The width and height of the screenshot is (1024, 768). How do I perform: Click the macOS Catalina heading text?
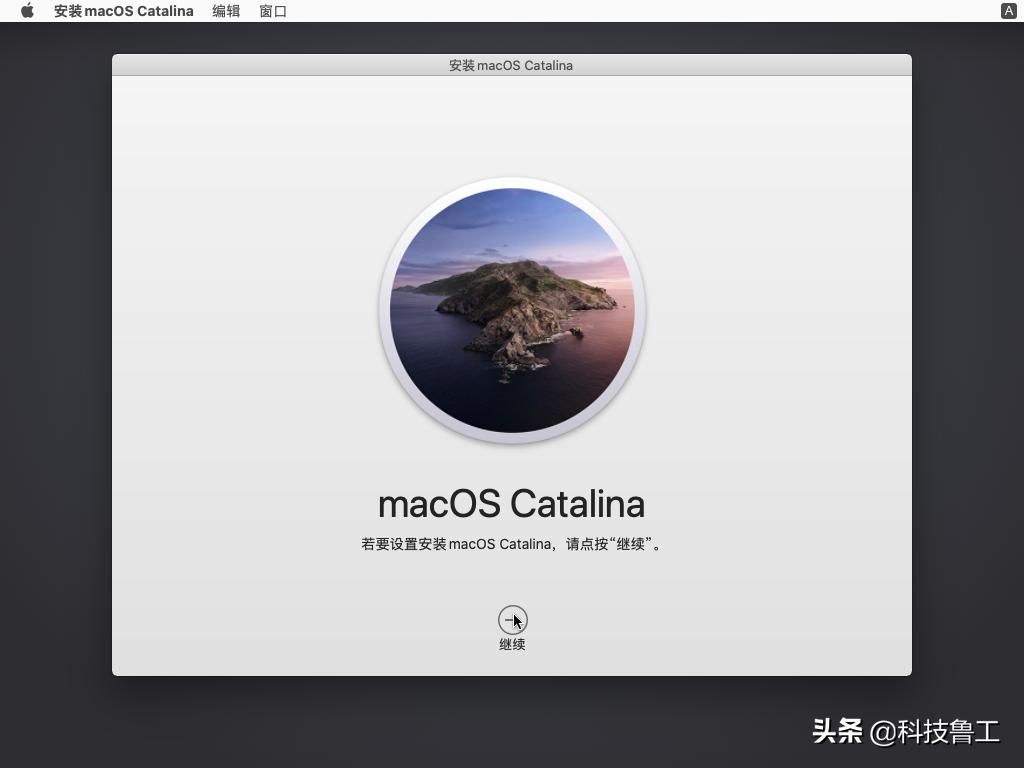point(512,503)
